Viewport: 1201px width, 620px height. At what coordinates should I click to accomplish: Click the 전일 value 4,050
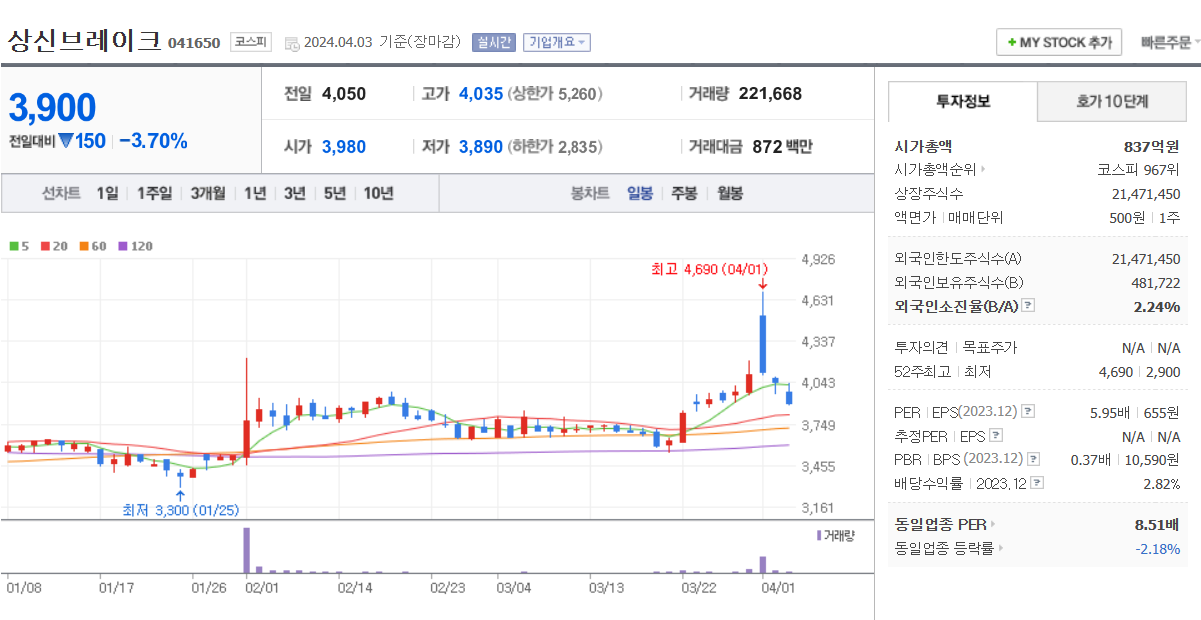(x=344, y=94)
